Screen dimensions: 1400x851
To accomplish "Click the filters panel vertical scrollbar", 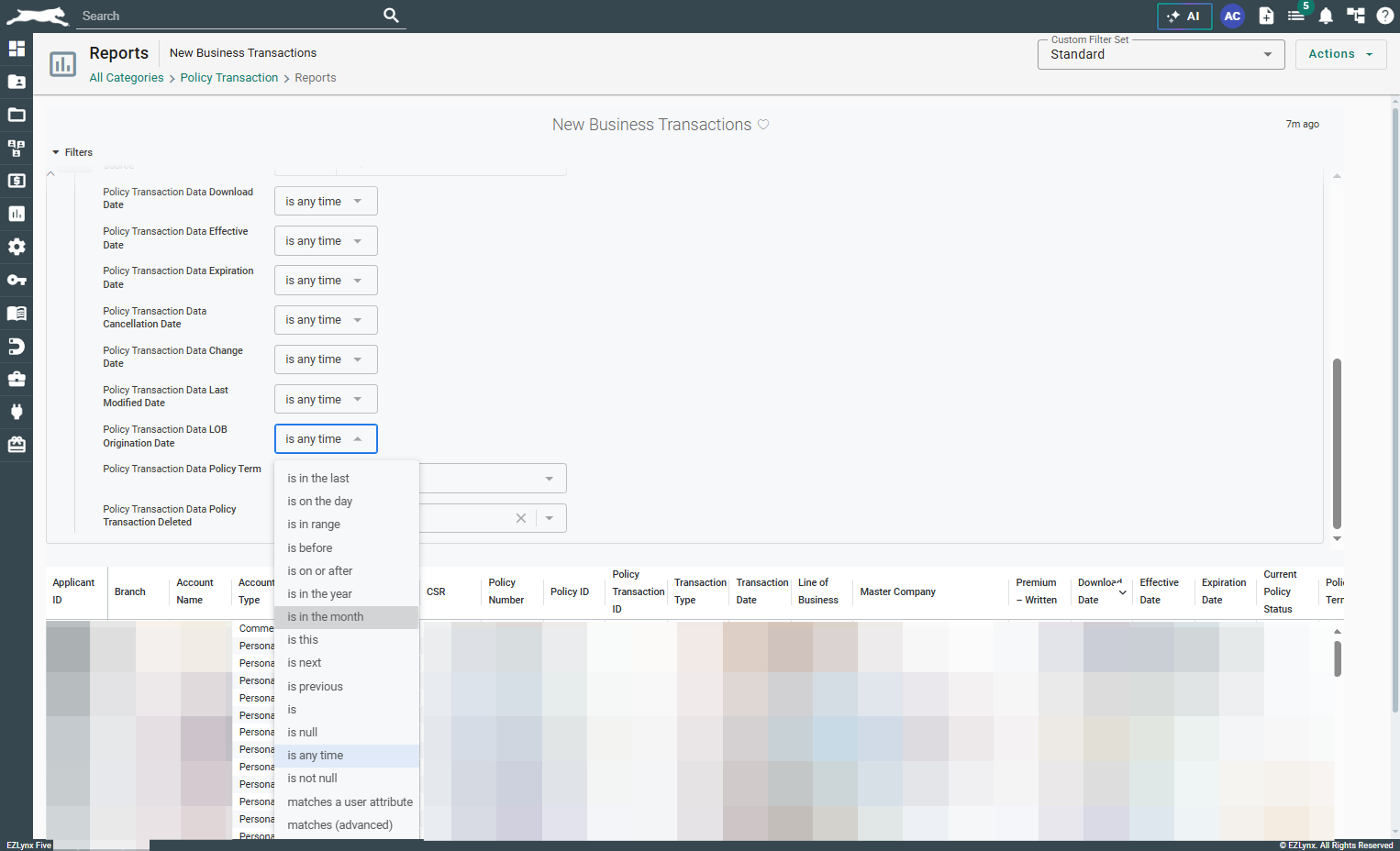I will (1337, 444).
